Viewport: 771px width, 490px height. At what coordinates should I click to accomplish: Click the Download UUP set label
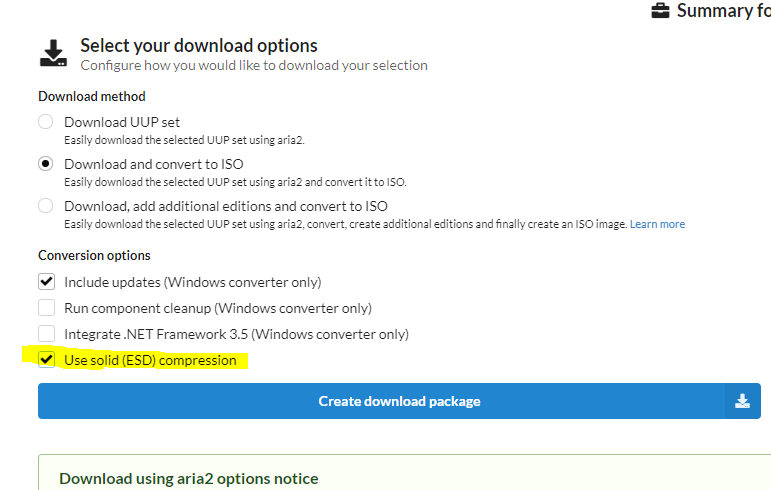pos(122,122)
